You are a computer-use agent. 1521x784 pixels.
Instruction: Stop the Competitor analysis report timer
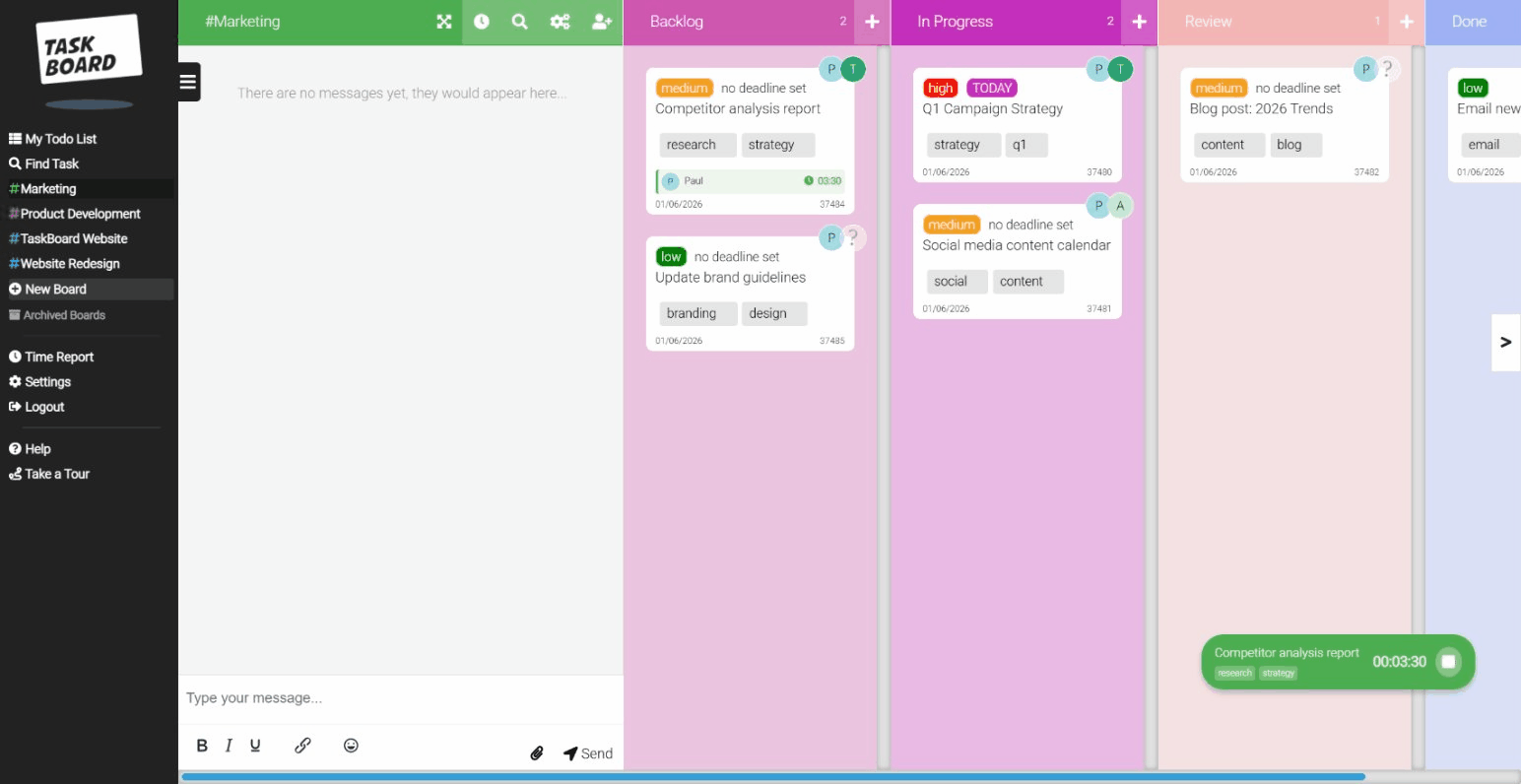1448,661
